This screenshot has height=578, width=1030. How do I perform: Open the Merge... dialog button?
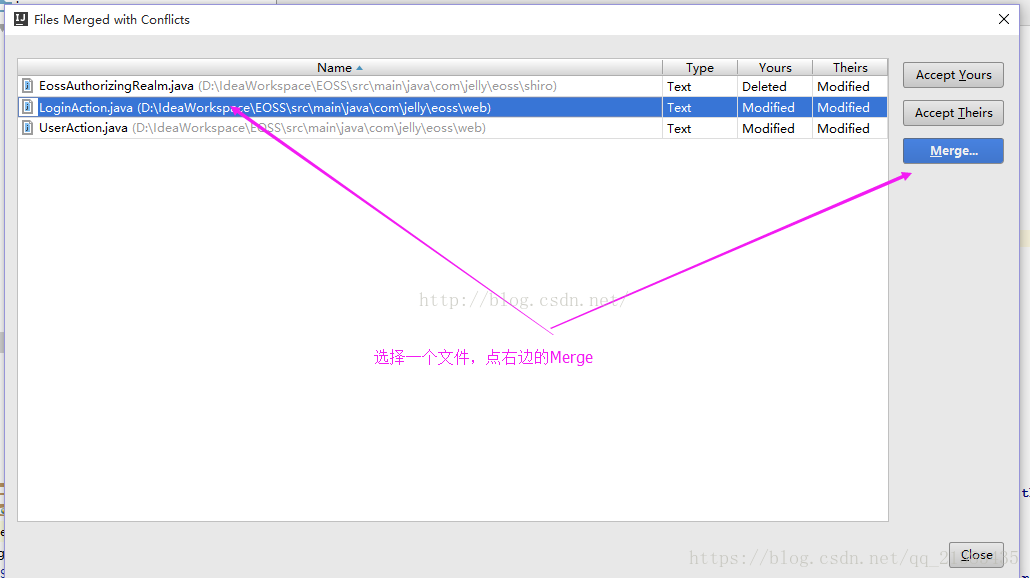coord(953,151)
